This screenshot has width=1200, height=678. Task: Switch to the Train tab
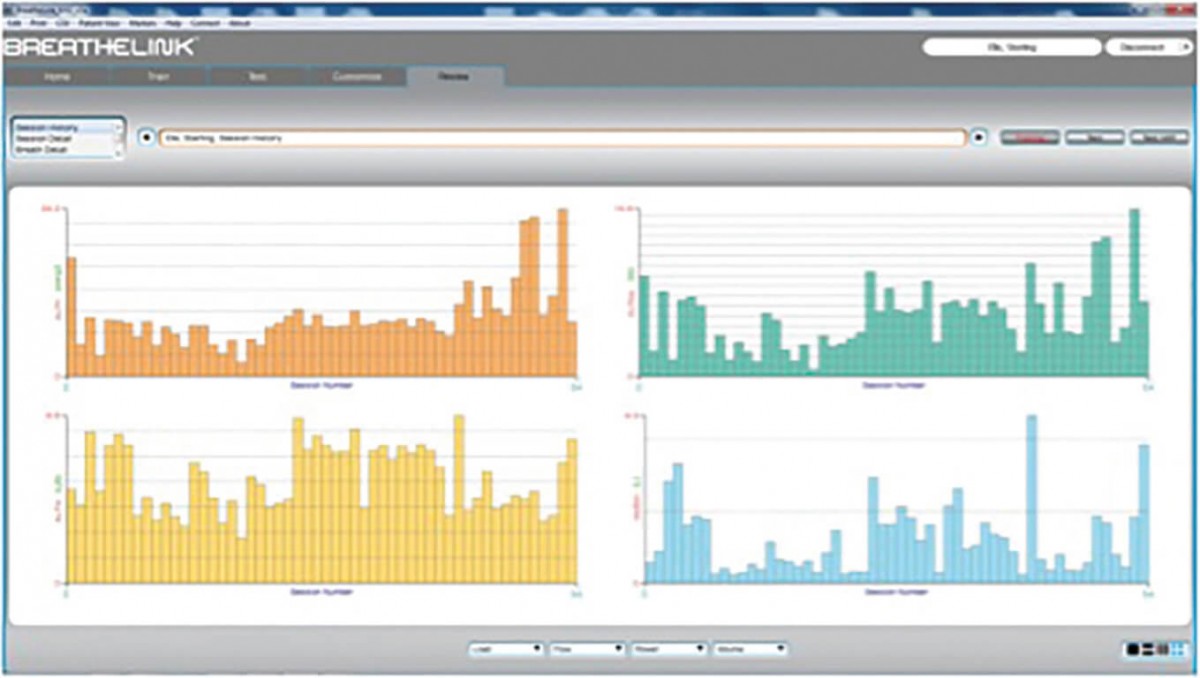point(157,77)
